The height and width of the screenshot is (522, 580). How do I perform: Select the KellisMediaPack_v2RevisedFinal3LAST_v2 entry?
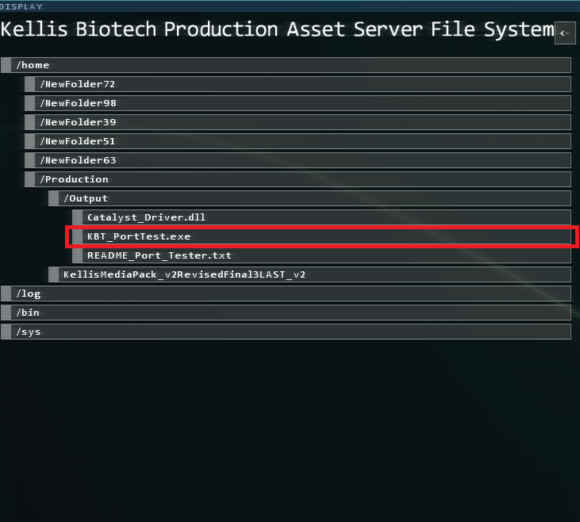(x=310, y=275)
